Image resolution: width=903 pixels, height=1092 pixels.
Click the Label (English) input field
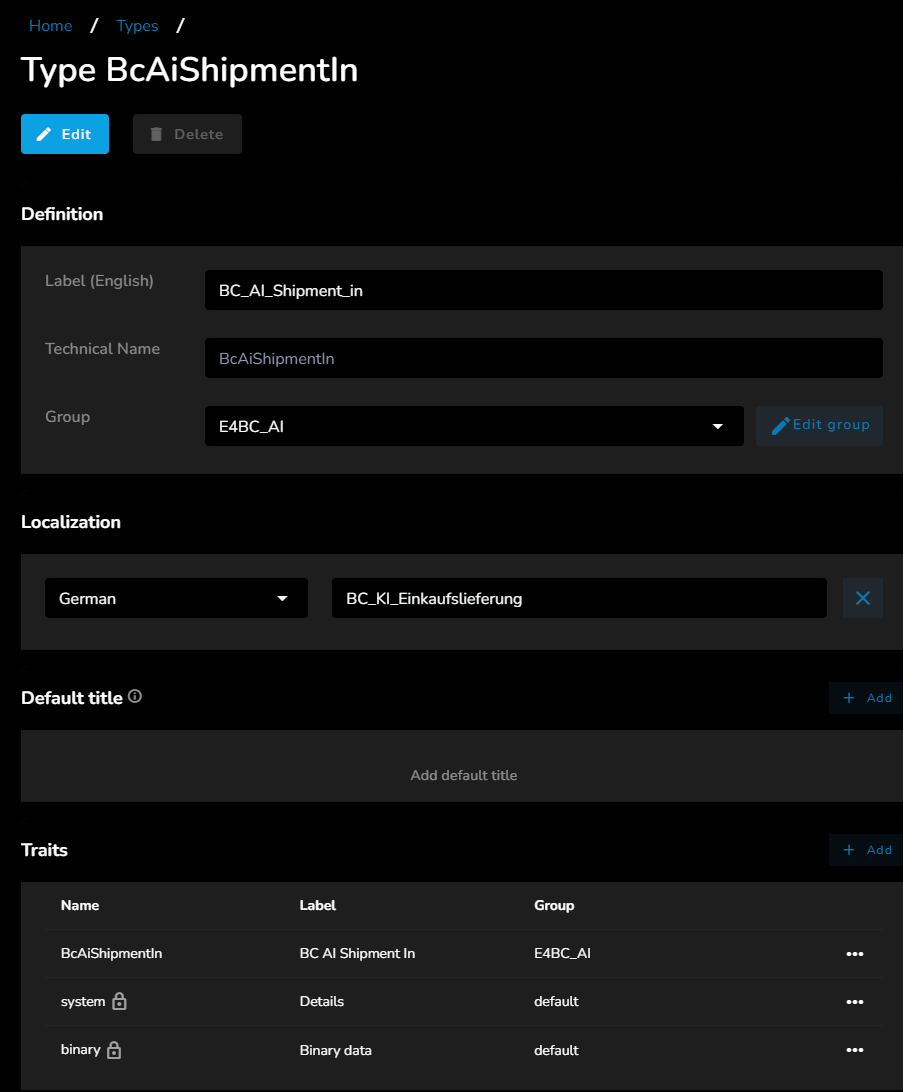(543, 290)
